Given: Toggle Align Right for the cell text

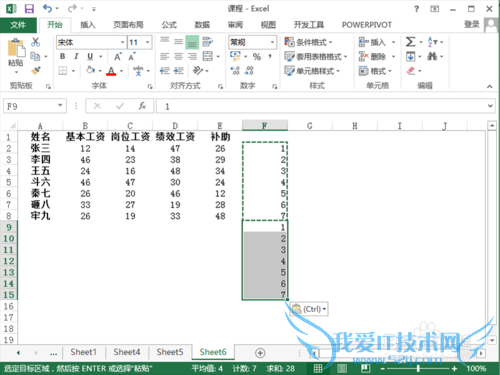Looking at the screenshot, I should pos(192,56).
